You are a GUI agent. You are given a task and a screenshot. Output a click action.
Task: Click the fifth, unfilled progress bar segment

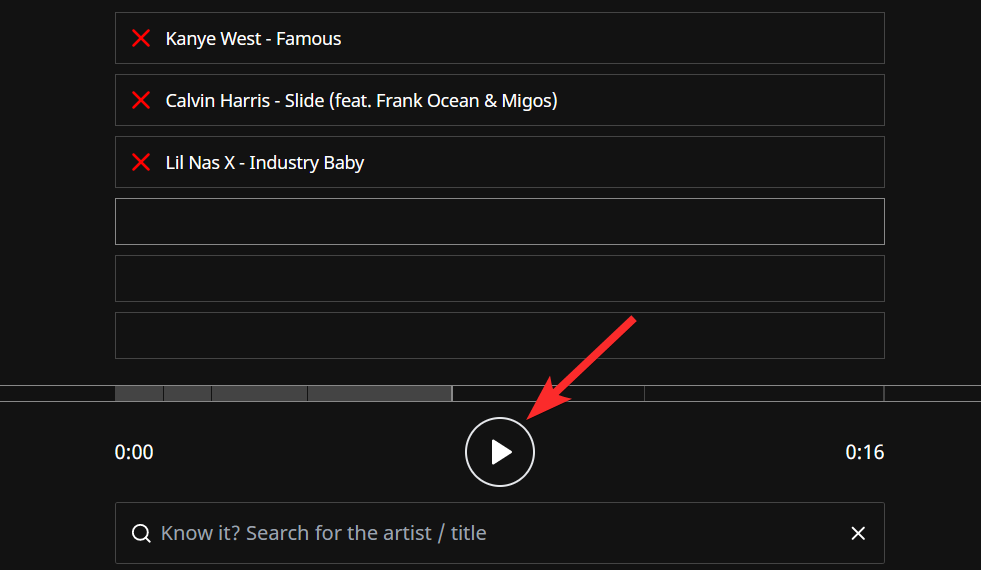(x=548, y=393)
